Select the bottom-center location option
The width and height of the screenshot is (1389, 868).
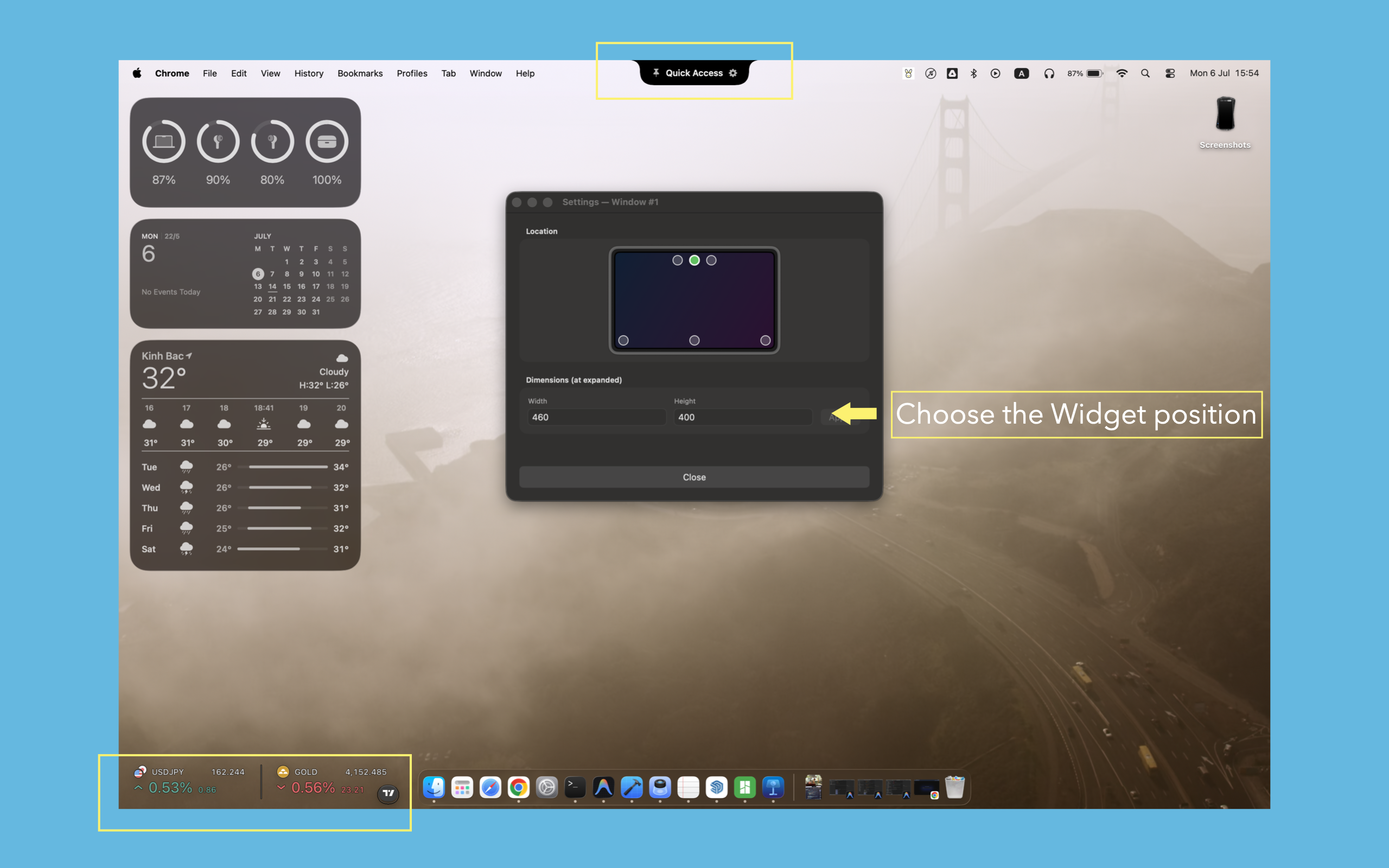pos(694,341)
